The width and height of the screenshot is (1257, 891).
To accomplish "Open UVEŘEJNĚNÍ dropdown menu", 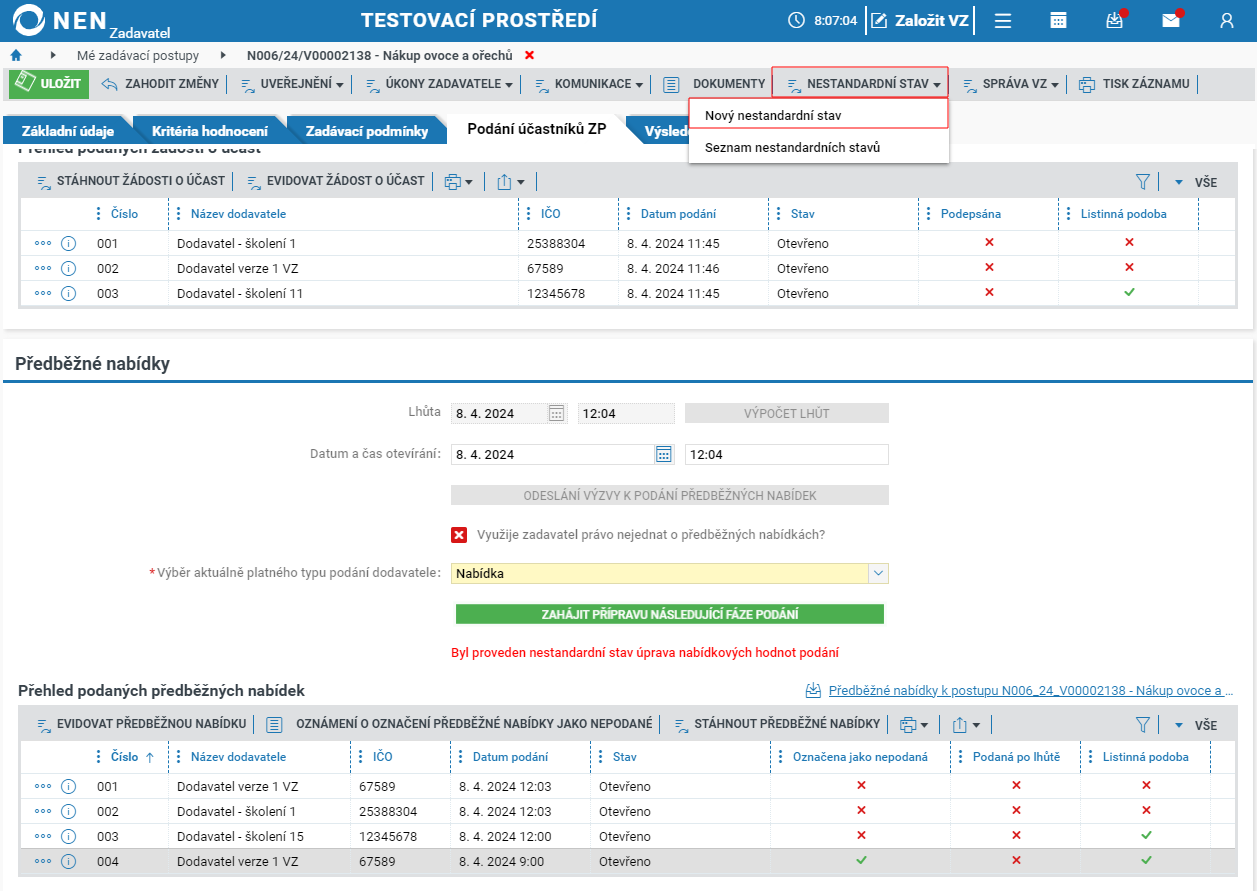I will click(x=291, y=84).
